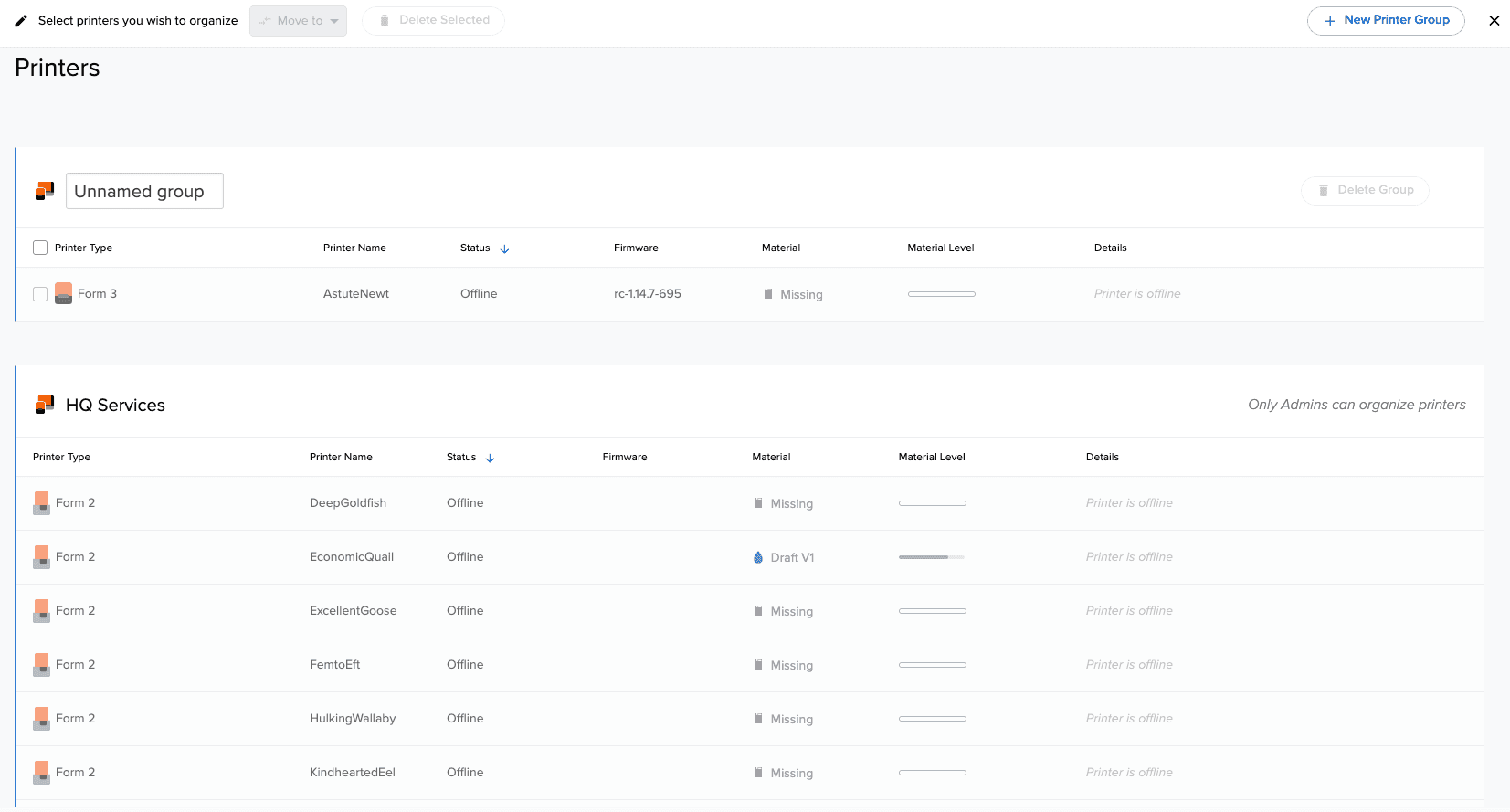Select the ExcellentGoose printer name

tap(354, 610)
